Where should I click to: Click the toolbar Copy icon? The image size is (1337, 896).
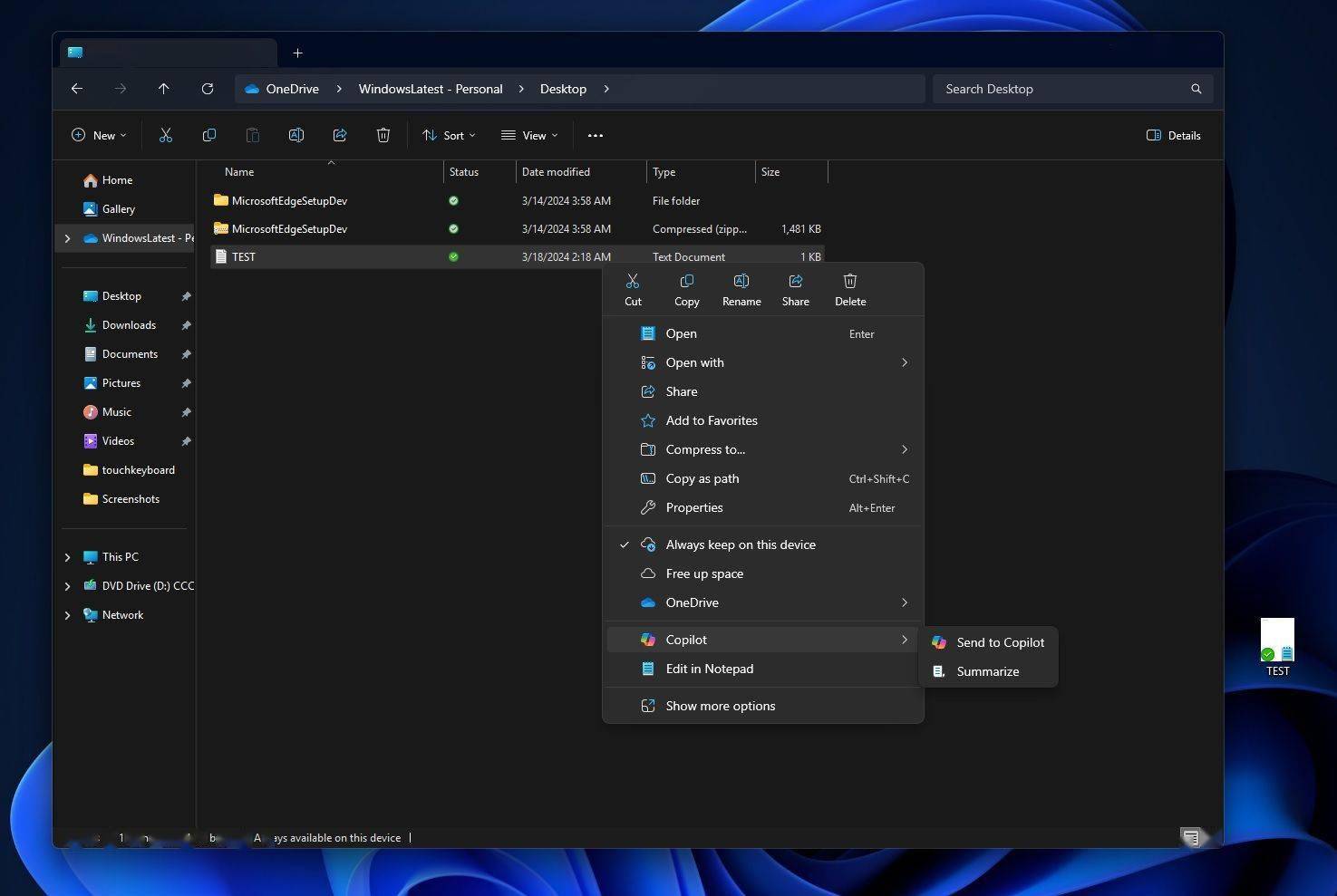[209, 135]
